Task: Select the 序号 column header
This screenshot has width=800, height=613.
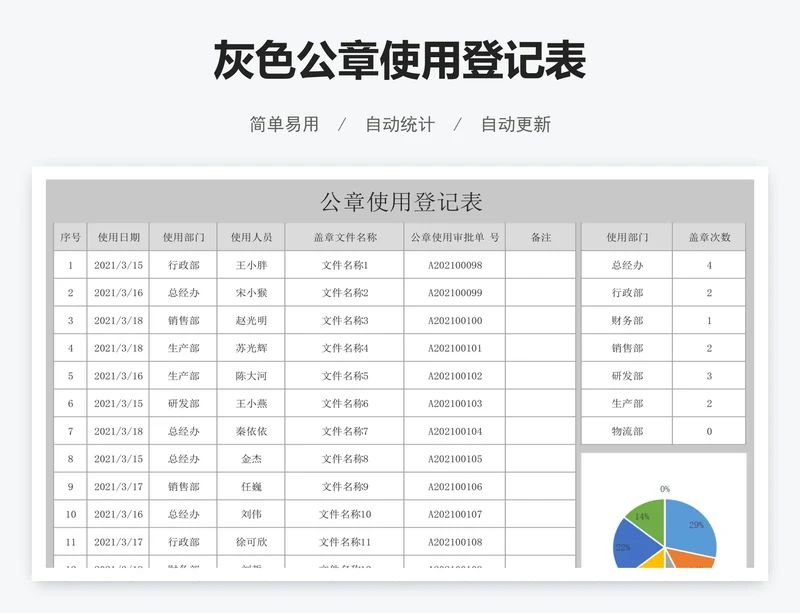Action: (70, 237)
